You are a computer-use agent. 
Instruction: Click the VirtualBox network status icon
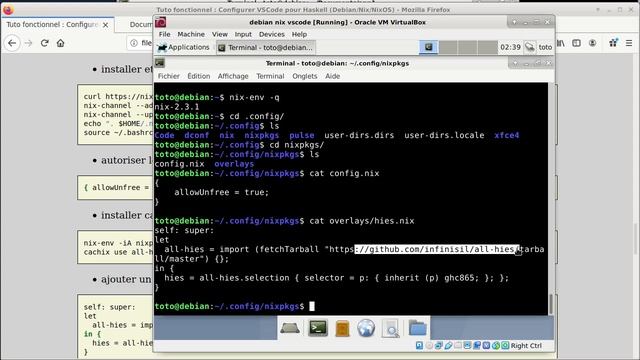(x=438, y=346)
